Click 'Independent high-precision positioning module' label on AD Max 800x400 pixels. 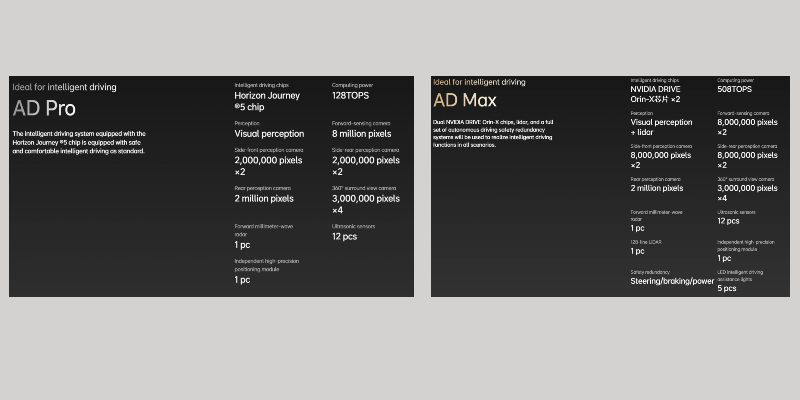coord(745,245)
